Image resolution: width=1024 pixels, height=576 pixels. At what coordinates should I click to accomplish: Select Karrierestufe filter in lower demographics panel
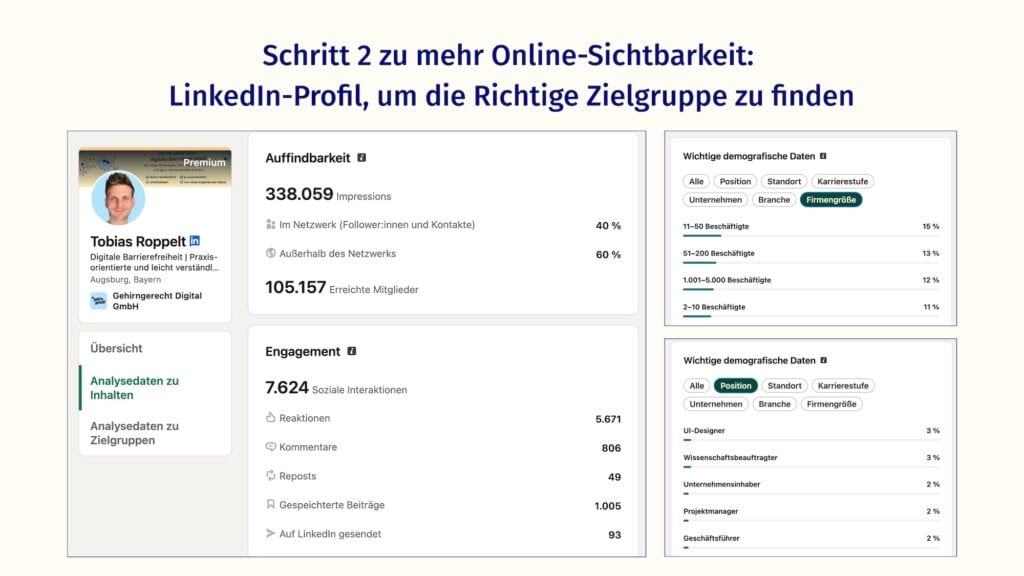[843, 386]
